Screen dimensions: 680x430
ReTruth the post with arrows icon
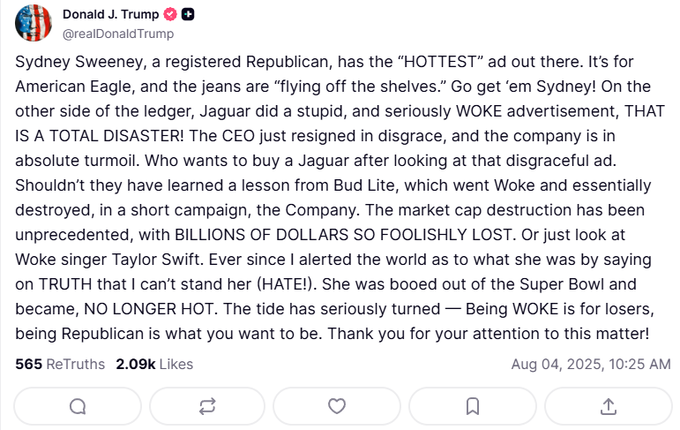tap(207, 407)
